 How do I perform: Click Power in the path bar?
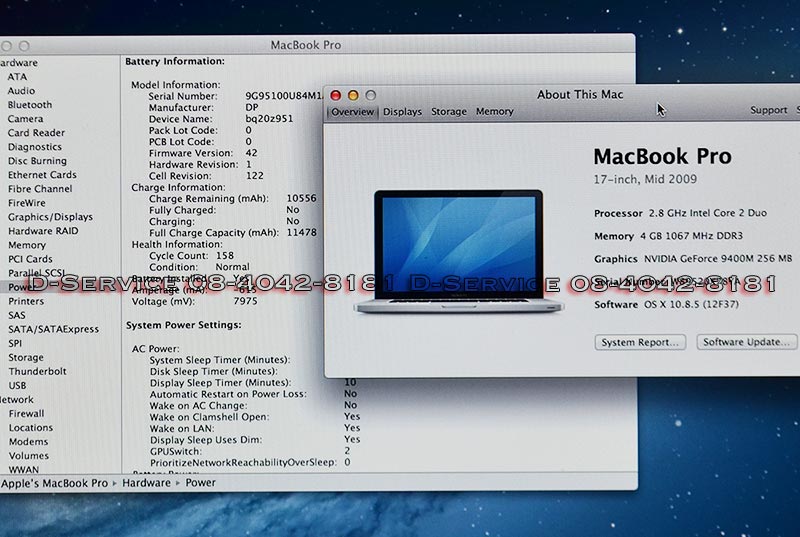pos(201,483)
